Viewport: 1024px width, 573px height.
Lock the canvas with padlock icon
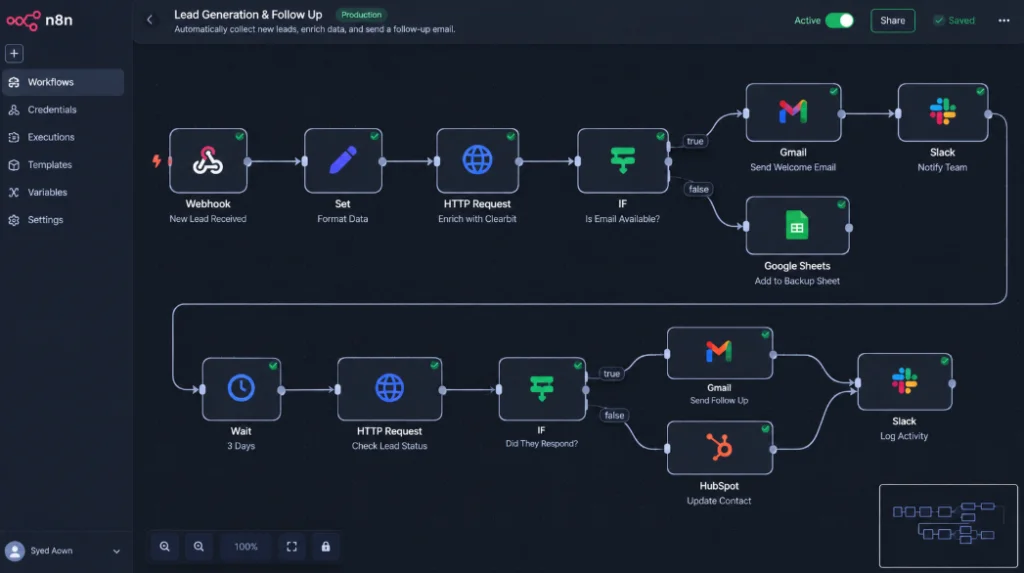click(326, 547)
